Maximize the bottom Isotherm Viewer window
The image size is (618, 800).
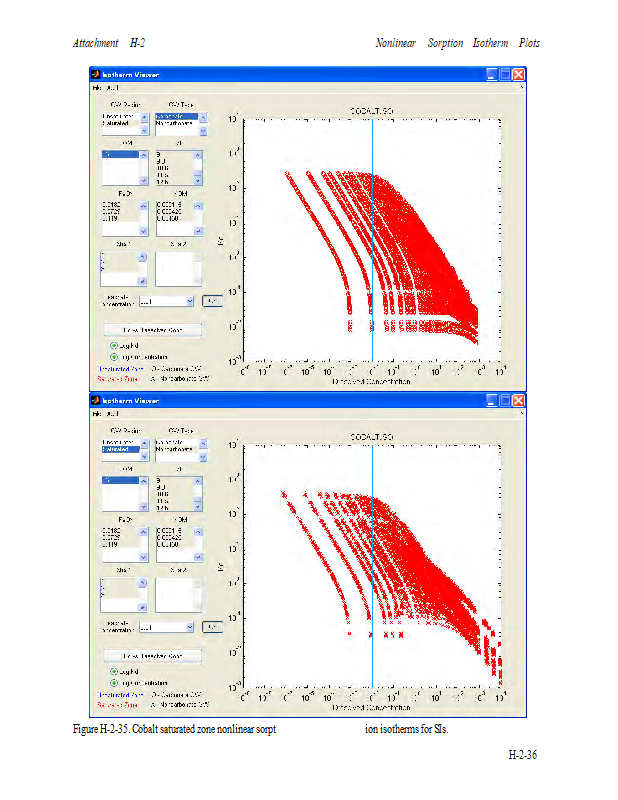[x=505, y=400]
